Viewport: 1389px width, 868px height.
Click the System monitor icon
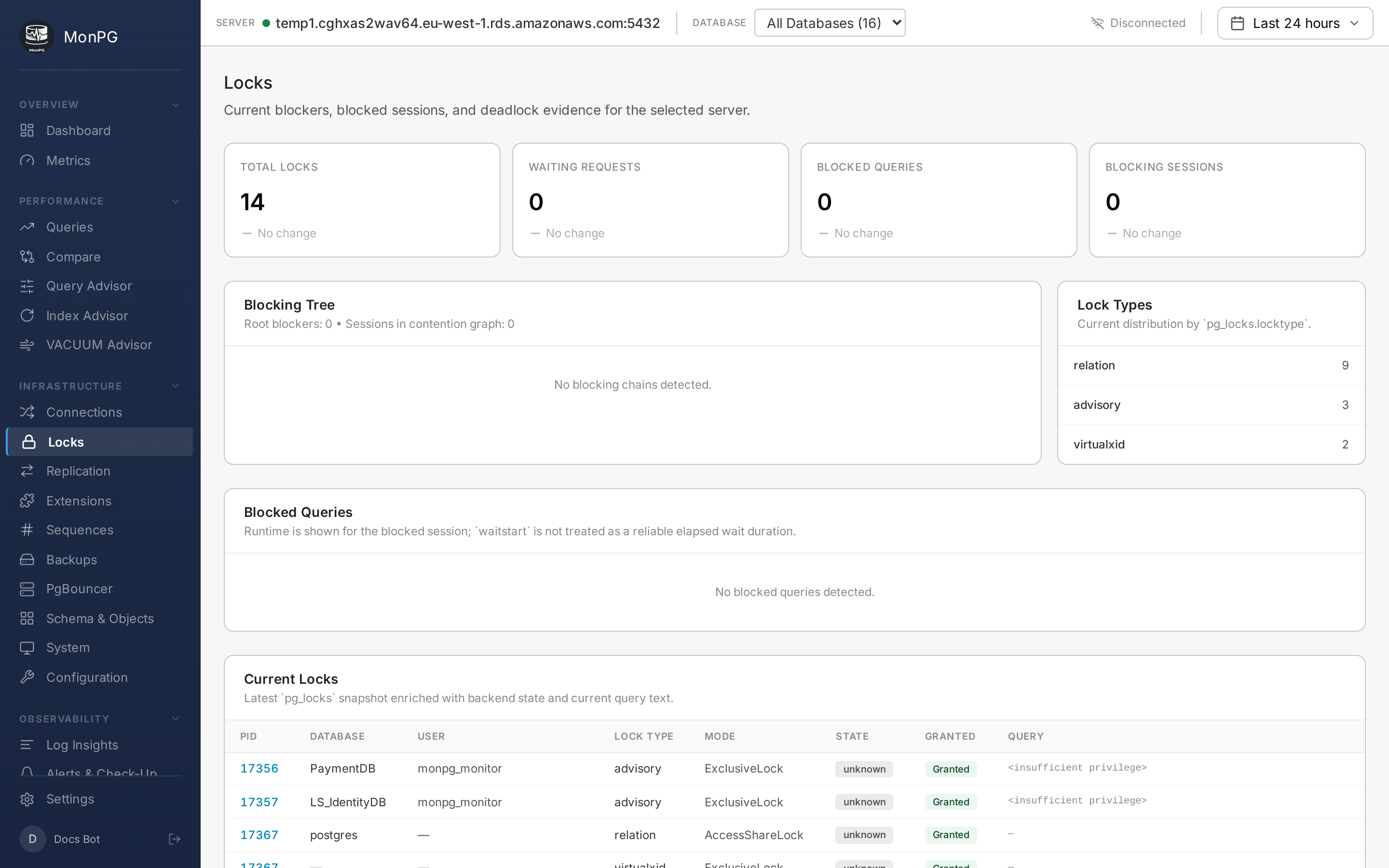[27, 648]
